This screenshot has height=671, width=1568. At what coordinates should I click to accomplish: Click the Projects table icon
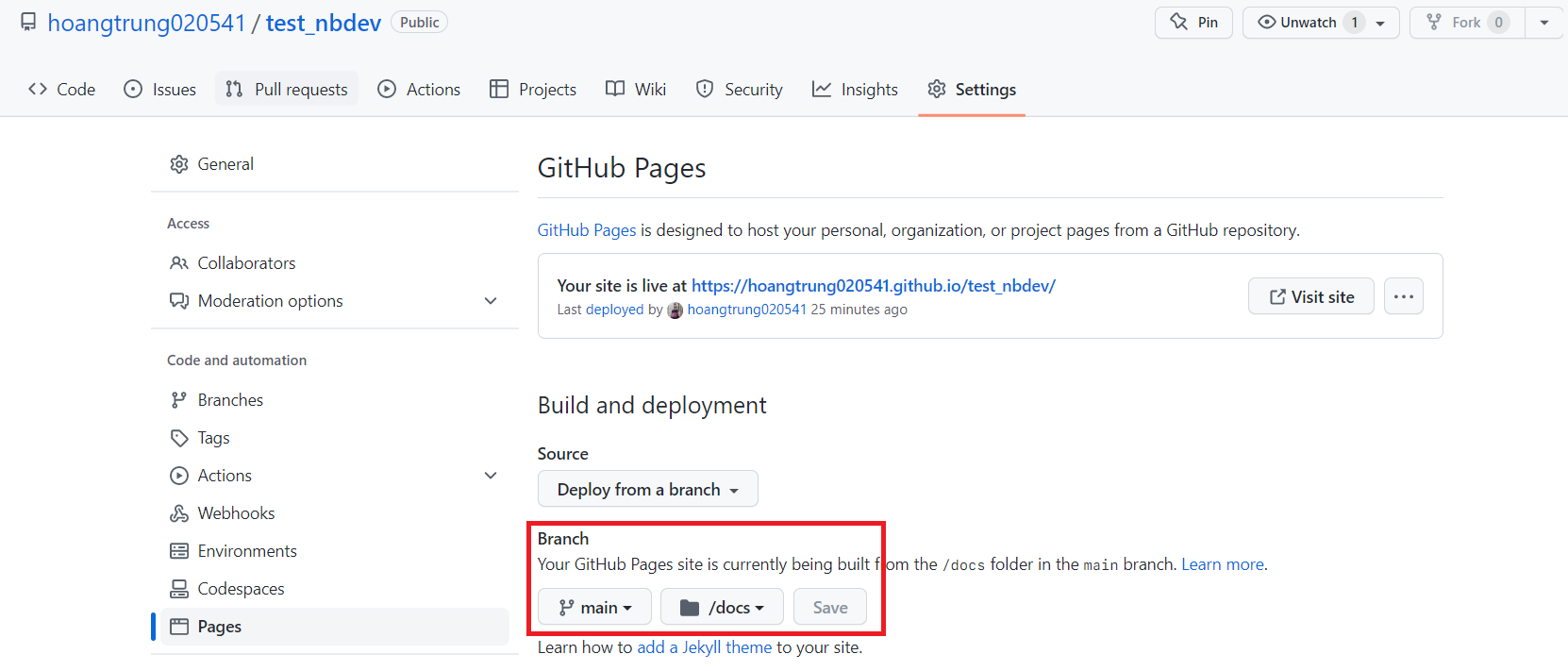[499, 89]
